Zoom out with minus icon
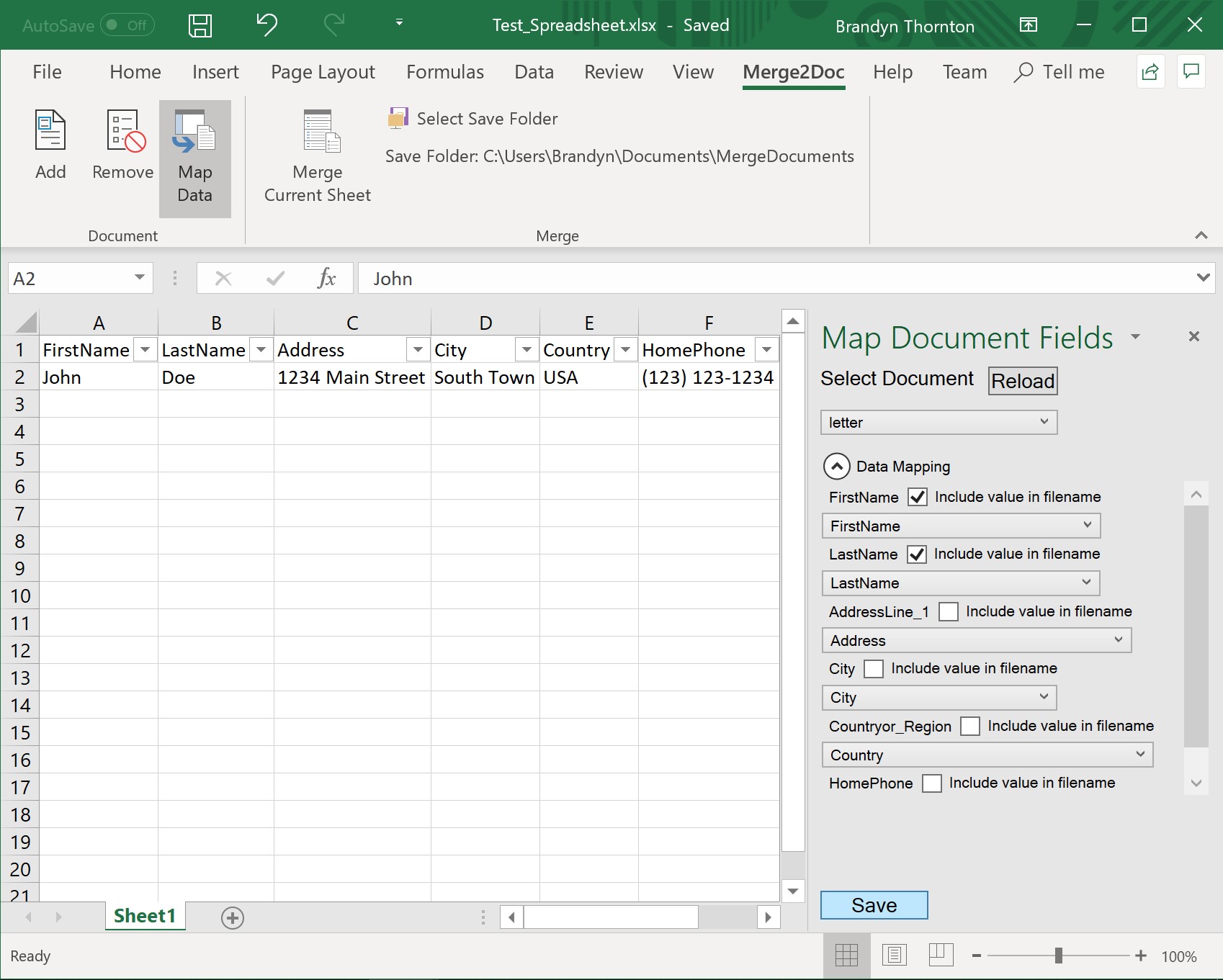1223x980 pixels. (x=977, y=956)
